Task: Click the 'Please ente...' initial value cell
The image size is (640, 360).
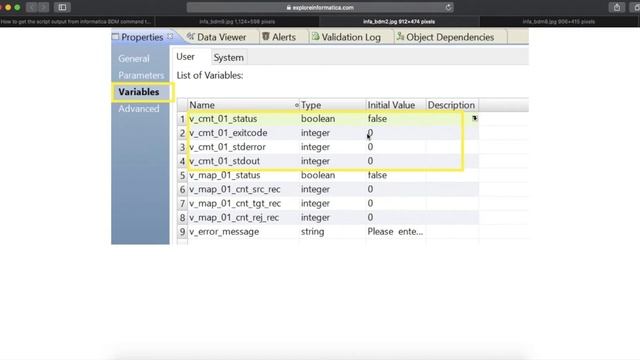Action: 395,232
